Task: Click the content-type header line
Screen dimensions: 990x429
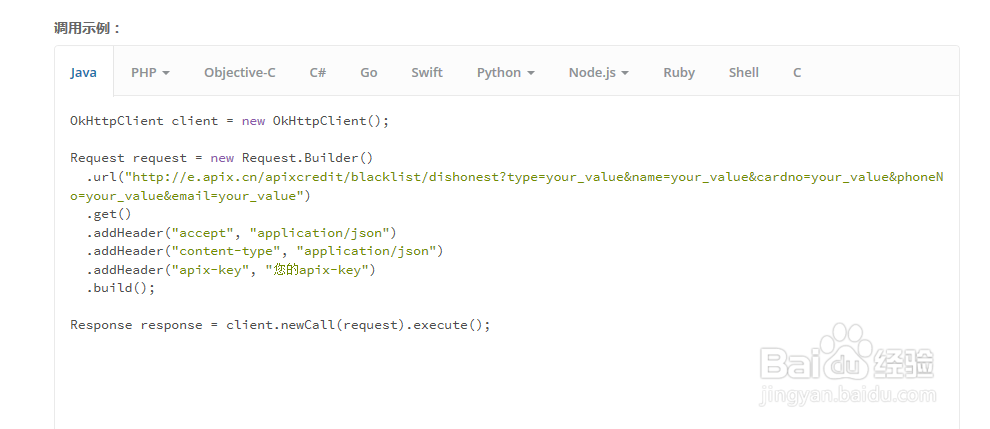Action: click(x=264, y=251)
